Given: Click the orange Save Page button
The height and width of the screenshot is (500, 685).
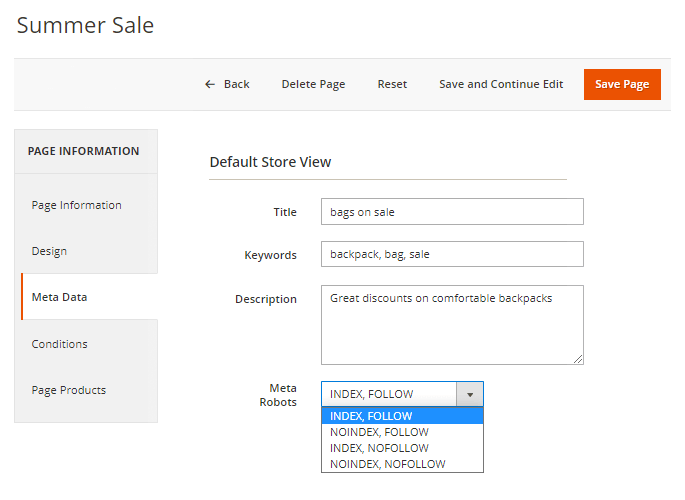Looking at the screenshot, I should pyautogui.click(x=622, y=84).
